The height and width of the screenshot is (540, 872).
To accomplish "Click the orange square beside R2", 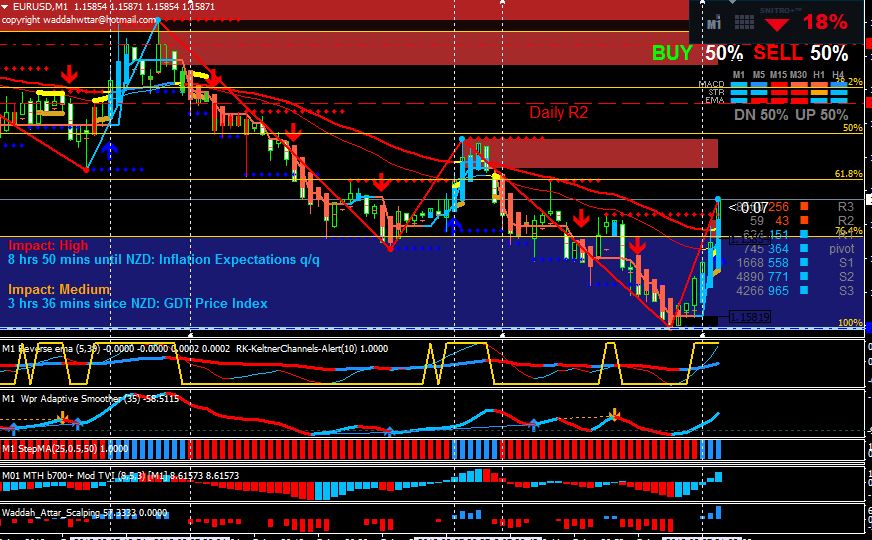I will [x=804, y=220].
